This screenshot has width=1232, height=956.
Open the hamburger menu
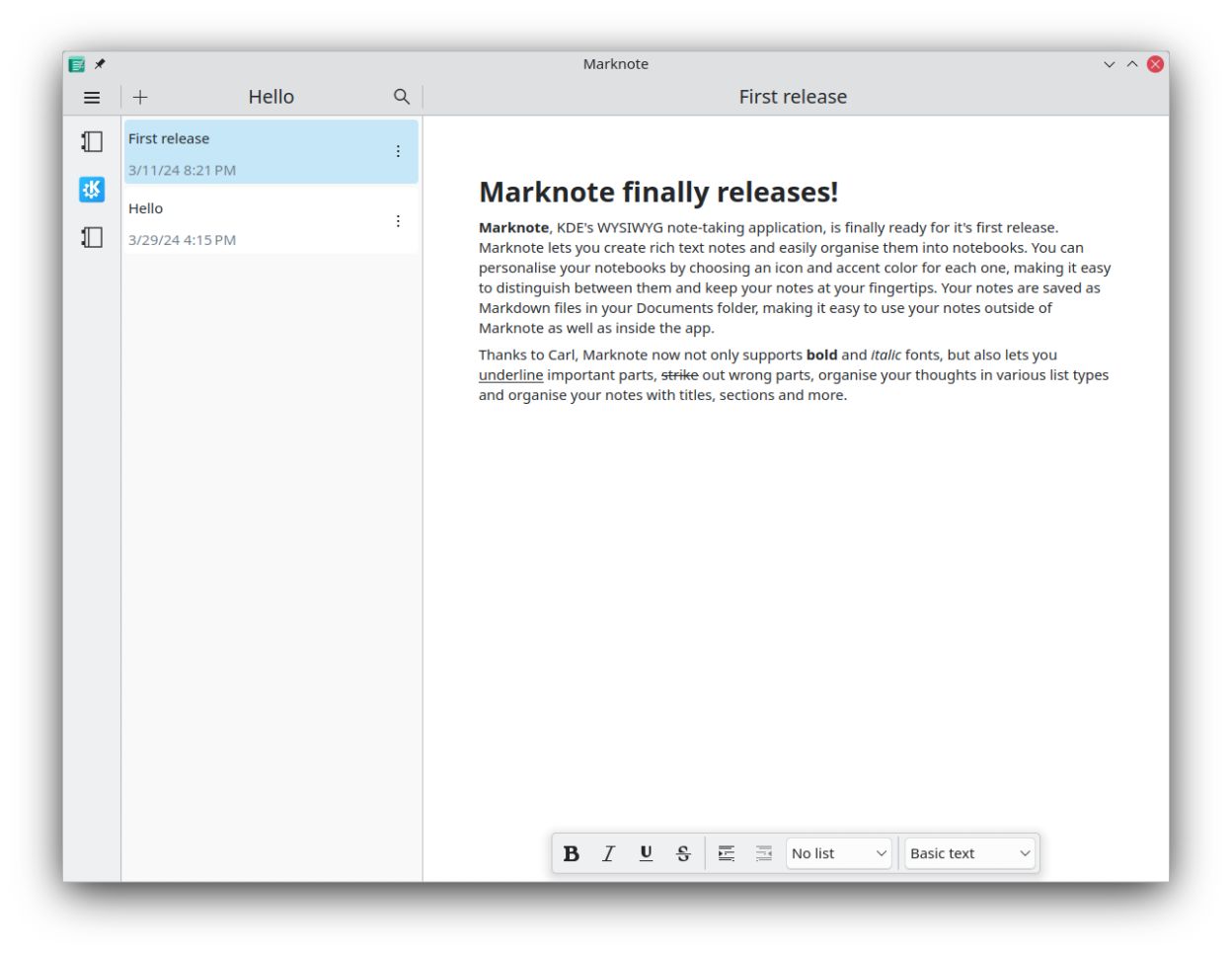point(91,97)
